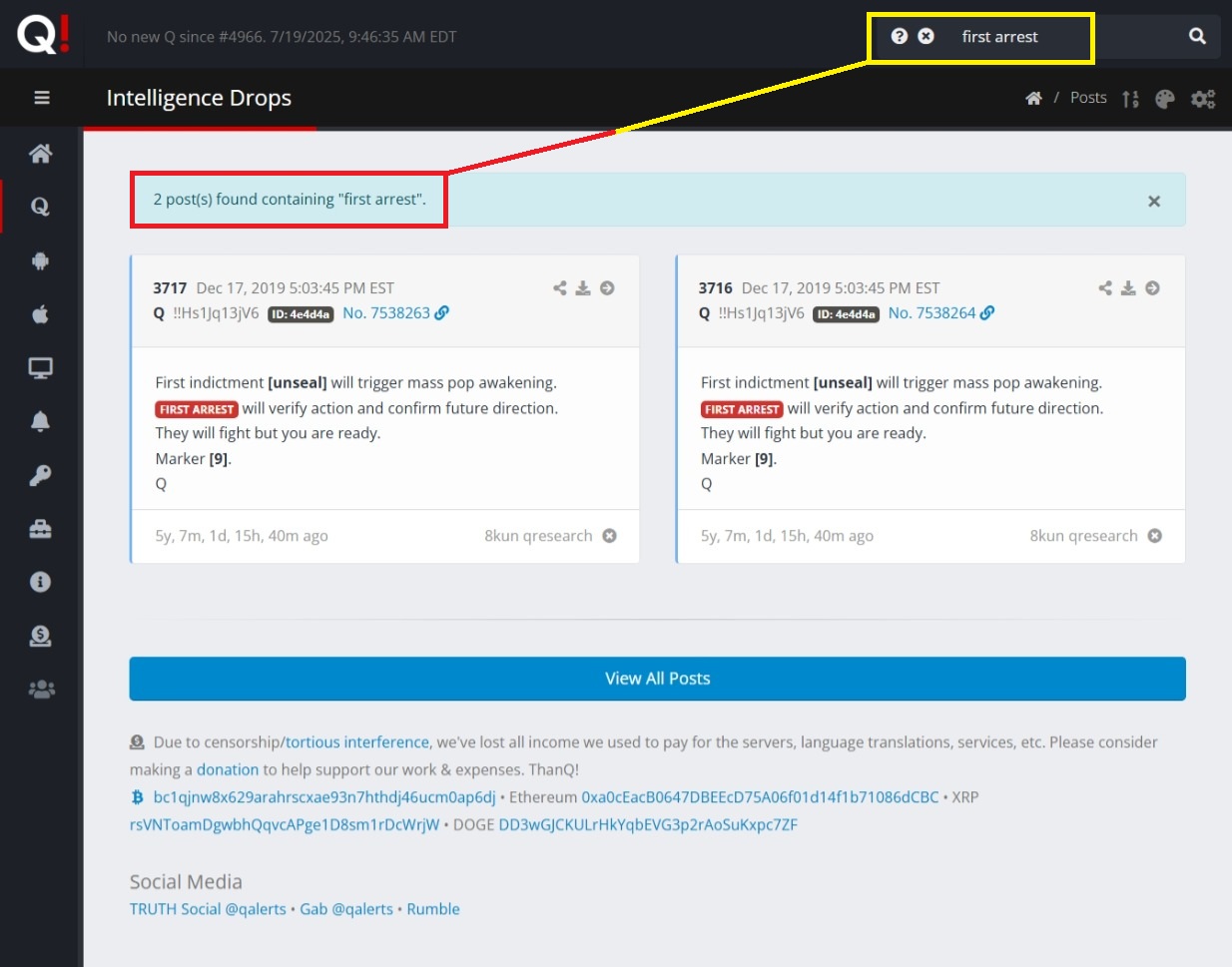
Task: Open the users group sidebar icon
Action: (41, 690)
